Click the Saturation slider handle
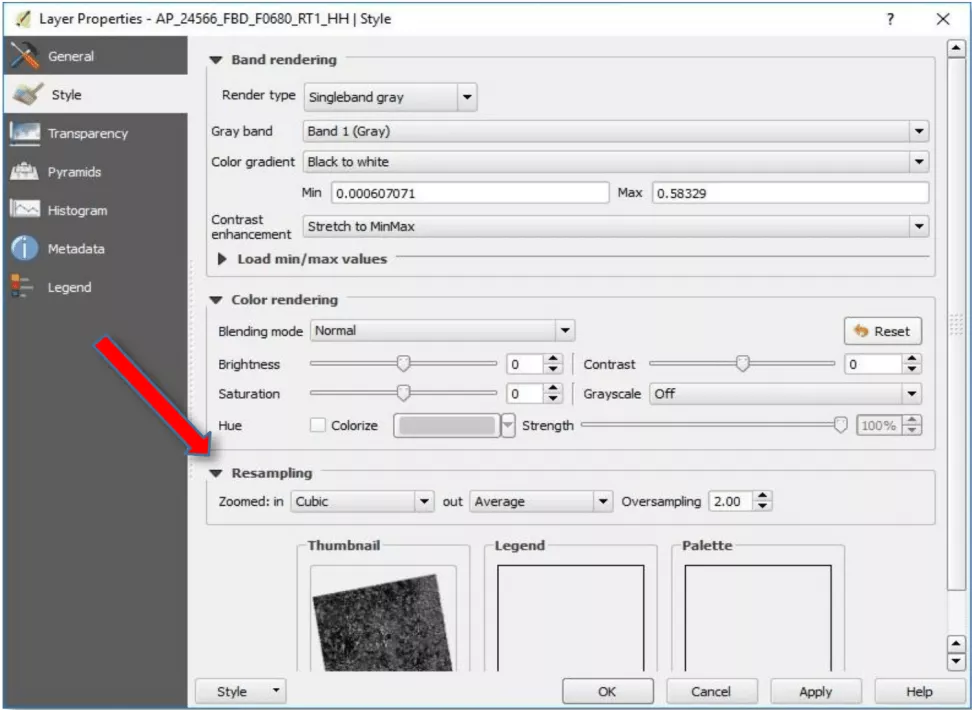The width and height of the screenshot is (972, 710). click(404, 393)
